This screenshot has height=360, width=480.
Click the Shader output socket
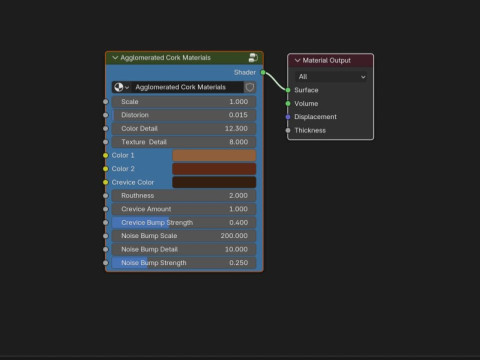pyautogui.click(x=263, y=72)
